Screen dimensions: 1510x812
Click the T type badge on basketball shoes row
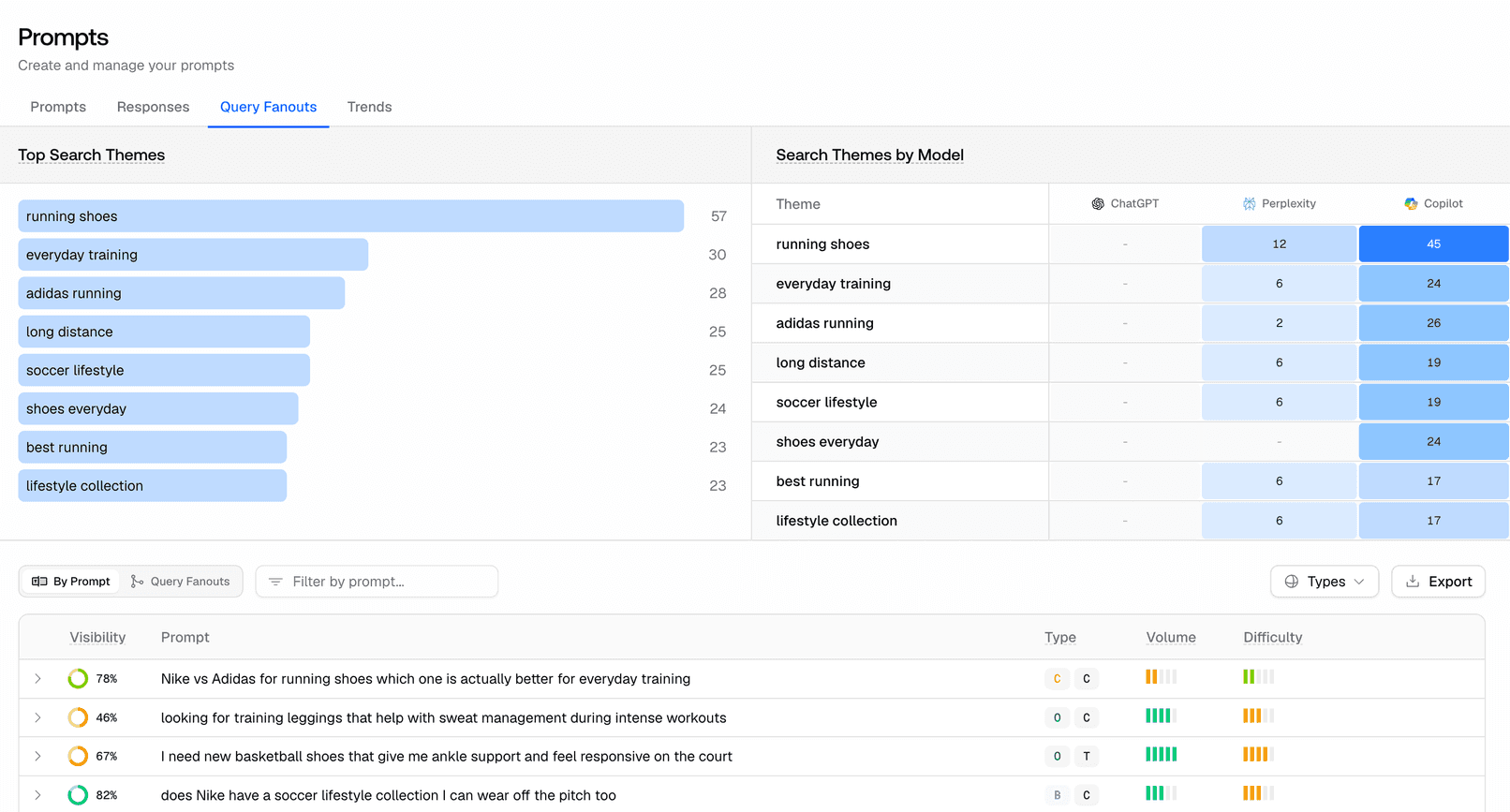click(x=1087, y=757)
